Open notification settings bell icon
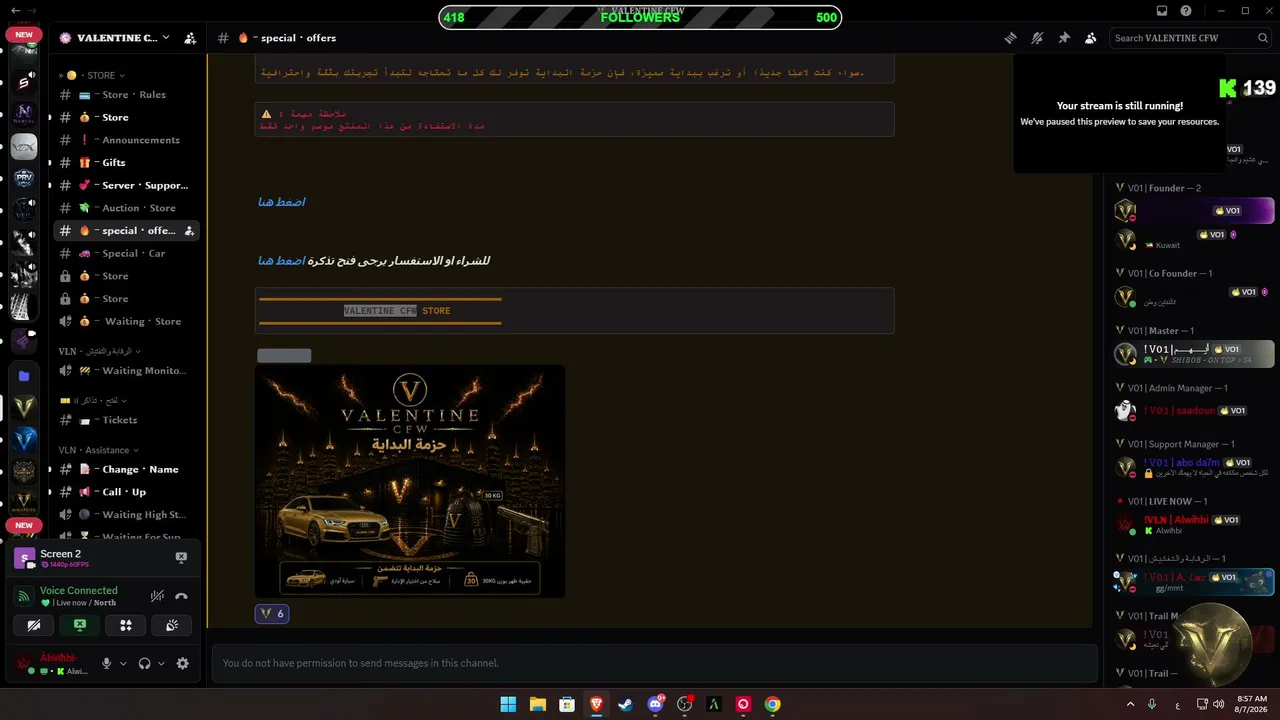 pos(1037,38)
